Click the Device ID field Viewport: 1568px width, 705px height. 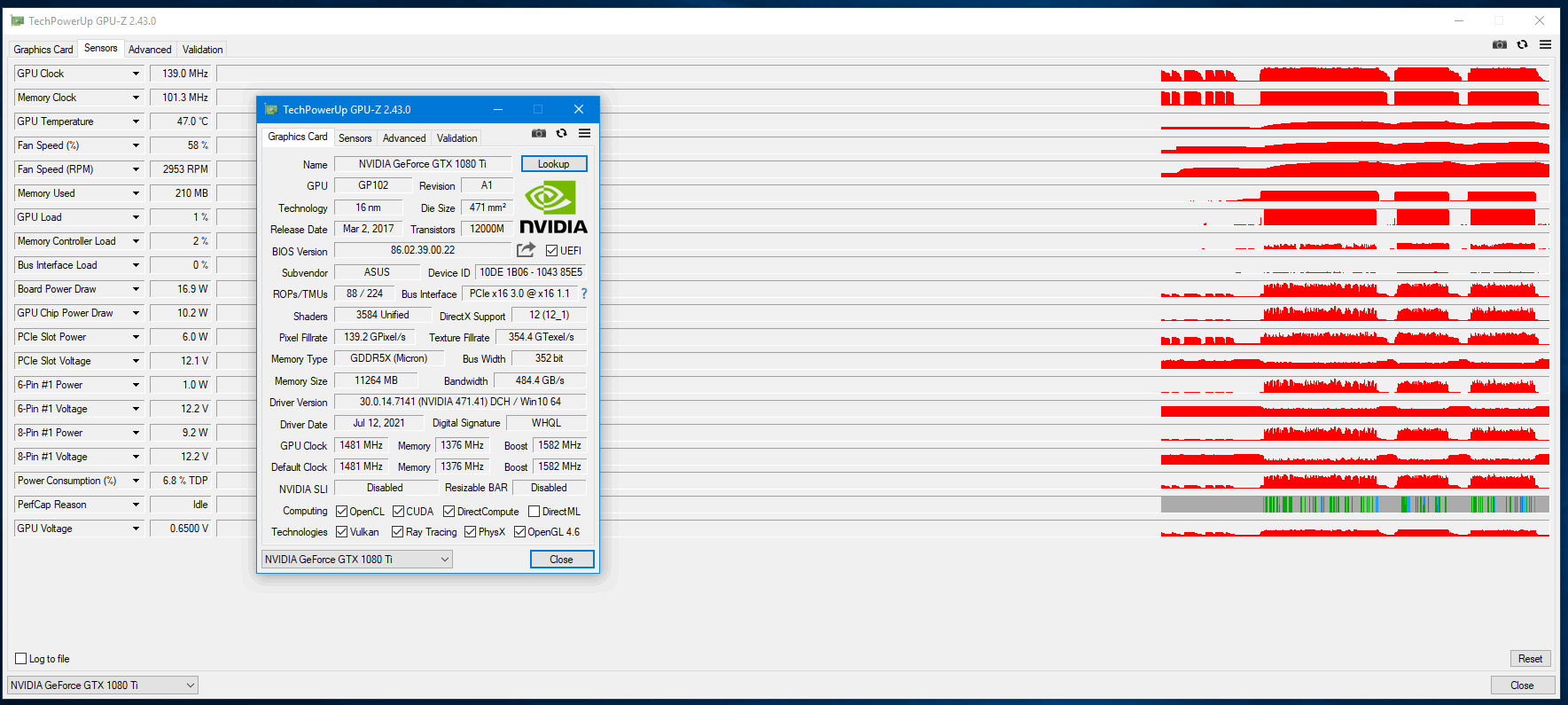pos(531,272)
